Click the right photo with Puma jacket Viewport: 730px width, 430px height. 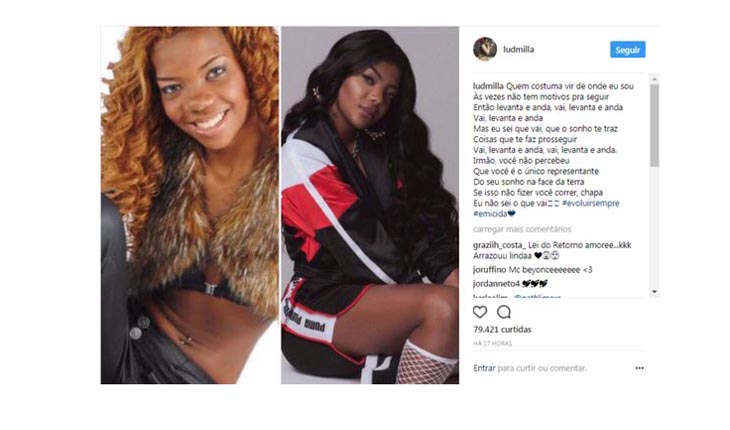[370, 205]
